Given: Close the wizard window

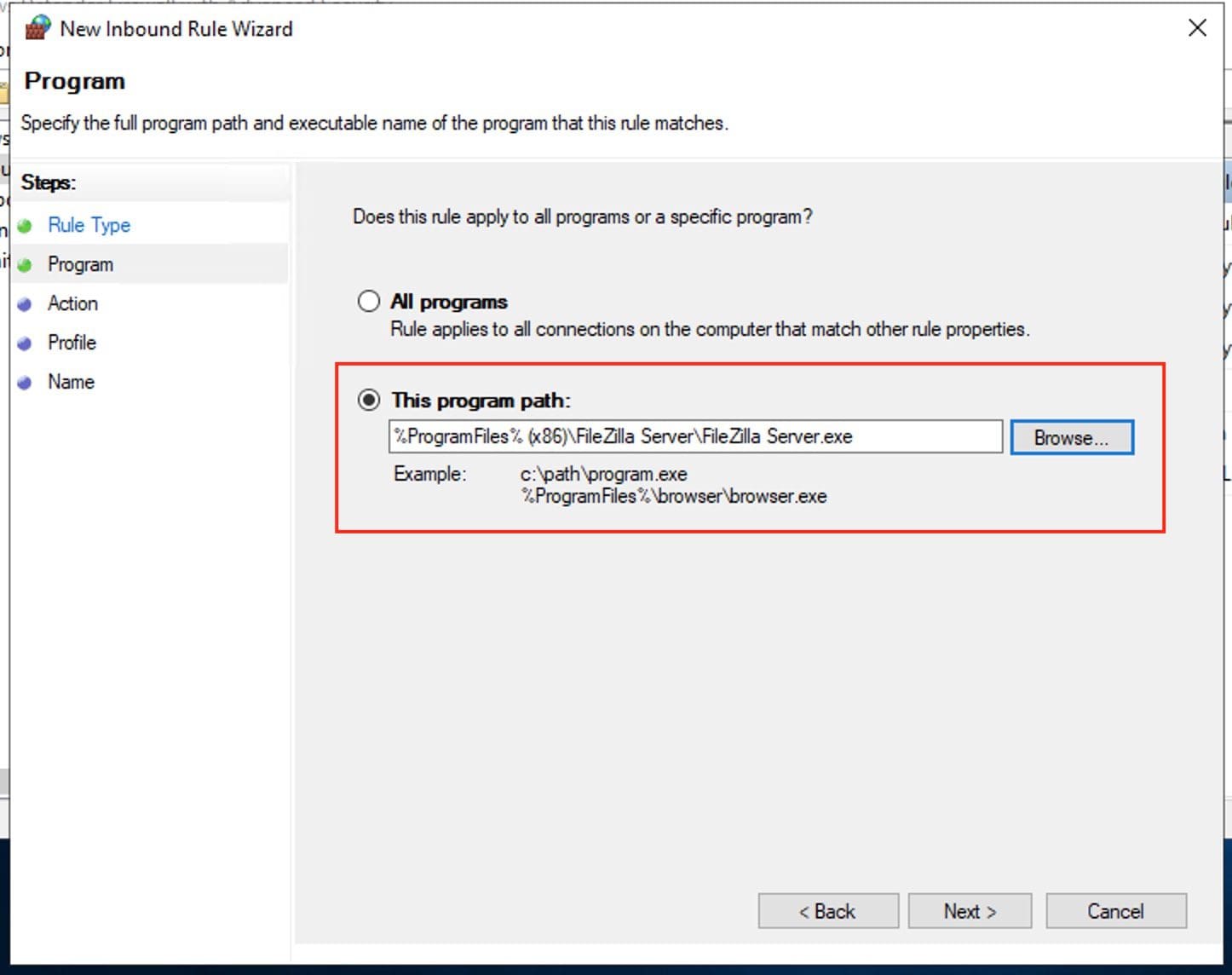Looking at the screenshot, I should point(1197,28).
